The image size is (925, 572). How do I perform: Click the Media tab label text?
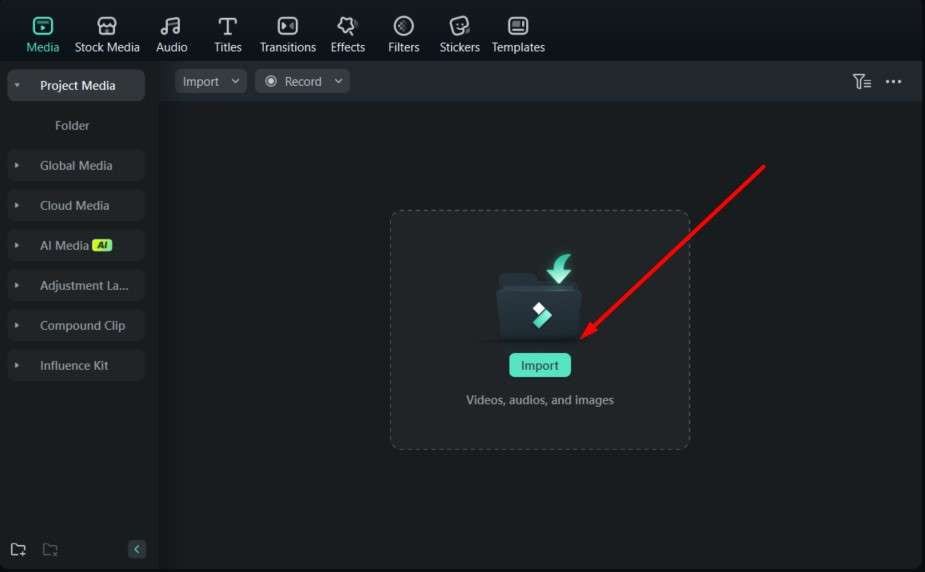pyautogui.click(x=42, y=47)
